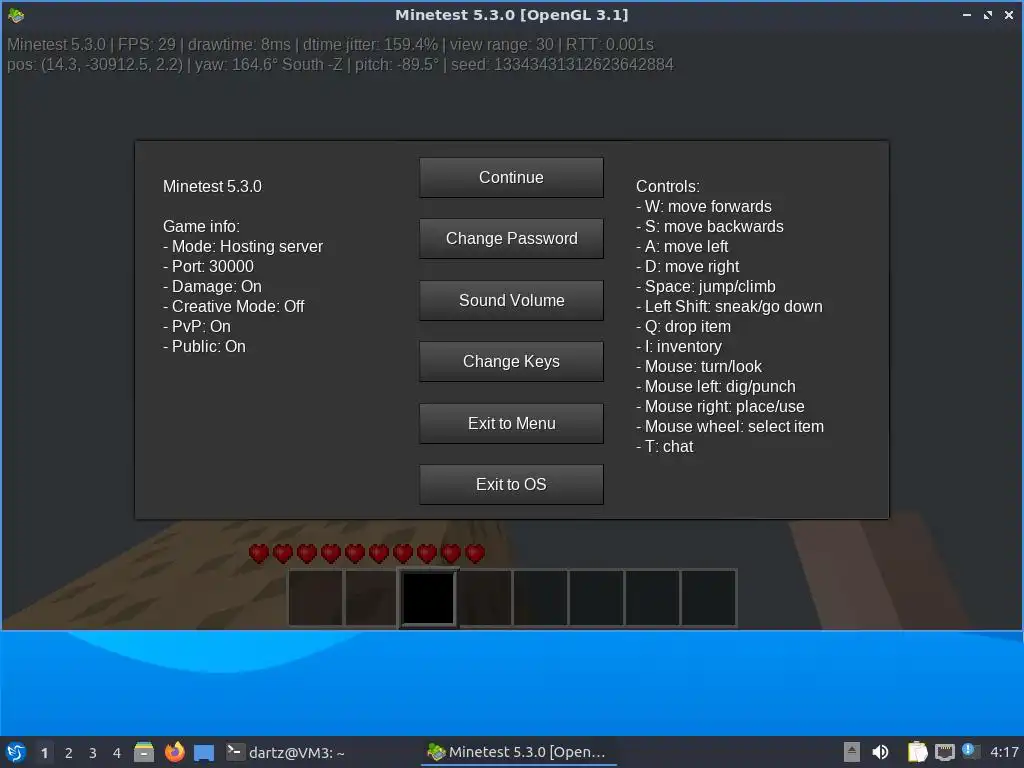Click 'T: chat' control line
Image resolution: width=1024 pixels, height=768 pixels.
(x=665, y=447)
